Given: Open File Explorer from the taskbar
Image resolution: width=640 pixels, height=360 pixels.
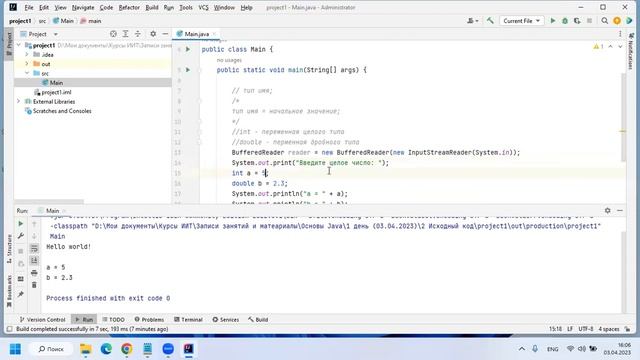Looking at the screenshot, I should coord(86,349).
